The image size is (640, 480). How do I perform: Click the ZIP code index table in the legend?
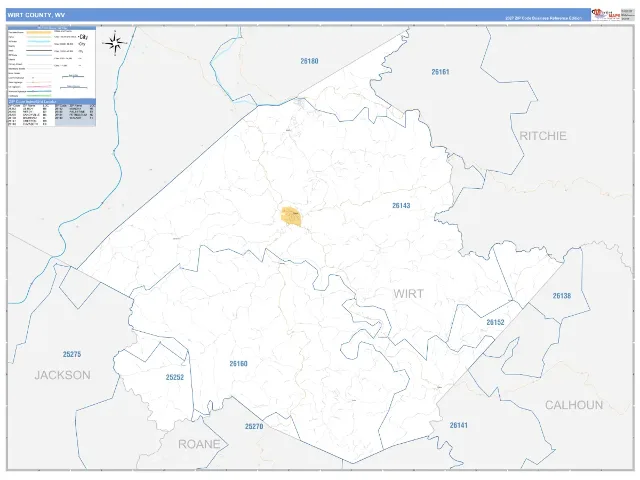coord(52,115)
